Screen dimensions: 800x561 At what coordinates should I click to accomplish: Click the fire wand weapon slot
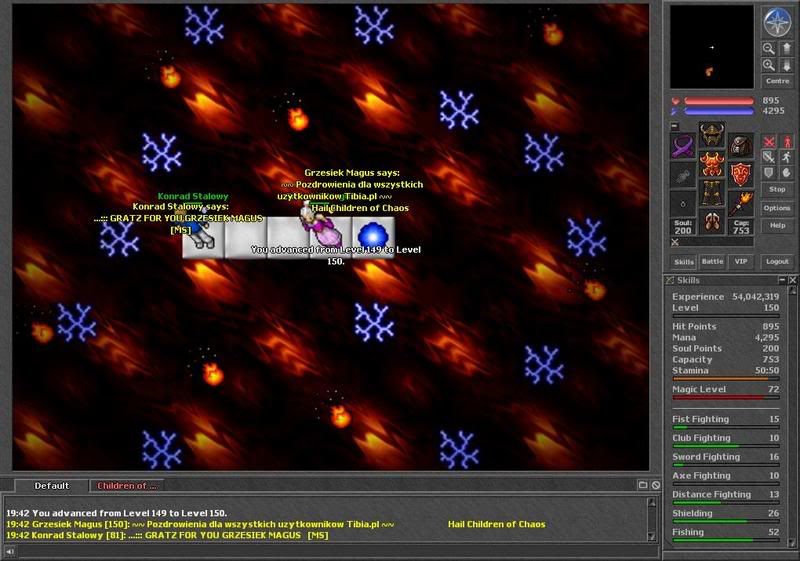point(740,204)
